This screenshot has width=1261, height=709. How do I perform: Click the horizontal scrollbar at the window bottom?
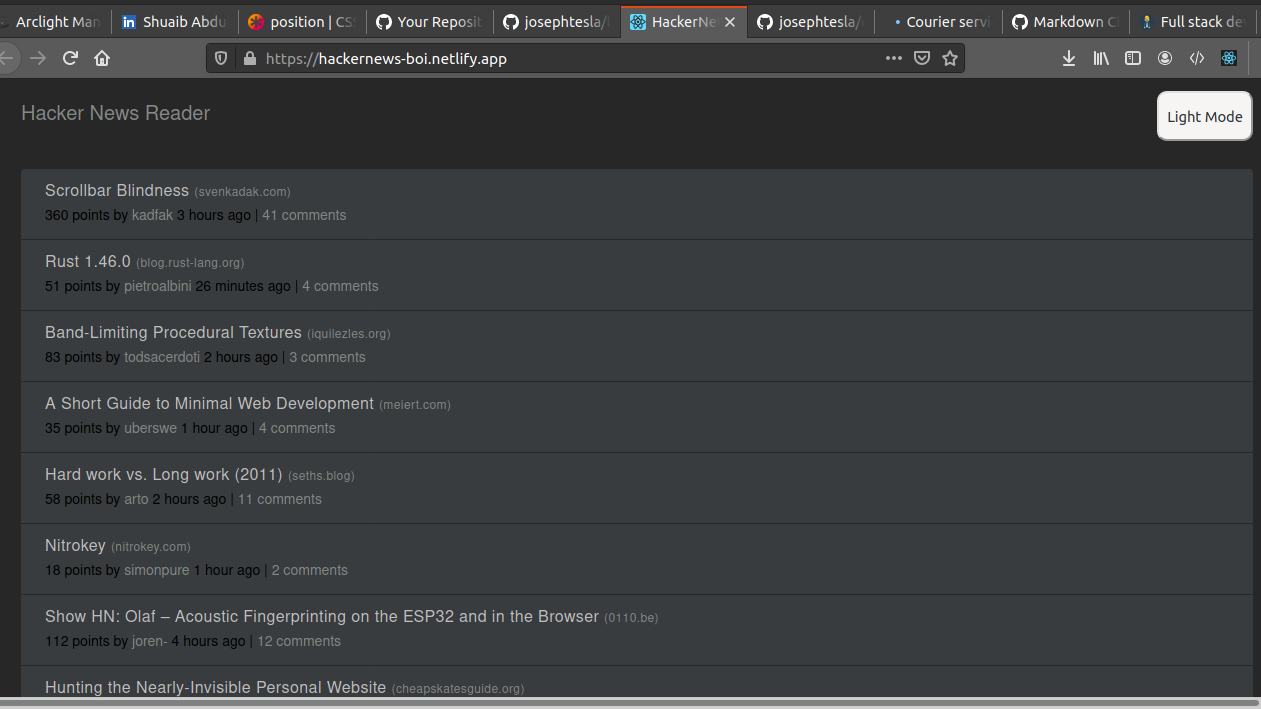630,703
